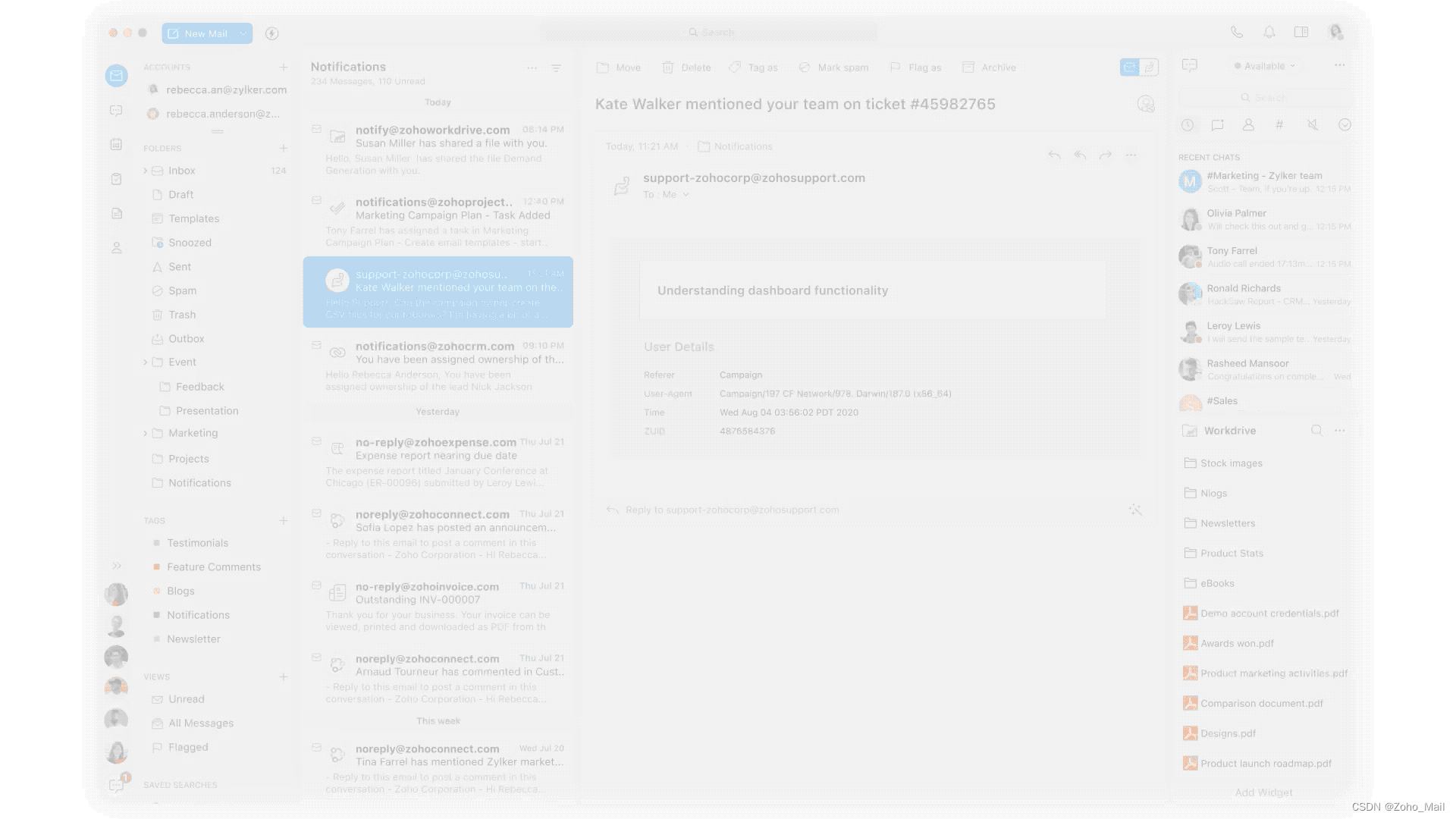1456x819 pixels.
Task: Open the Available status dropdown
Action: click(x=1265, y=66)
